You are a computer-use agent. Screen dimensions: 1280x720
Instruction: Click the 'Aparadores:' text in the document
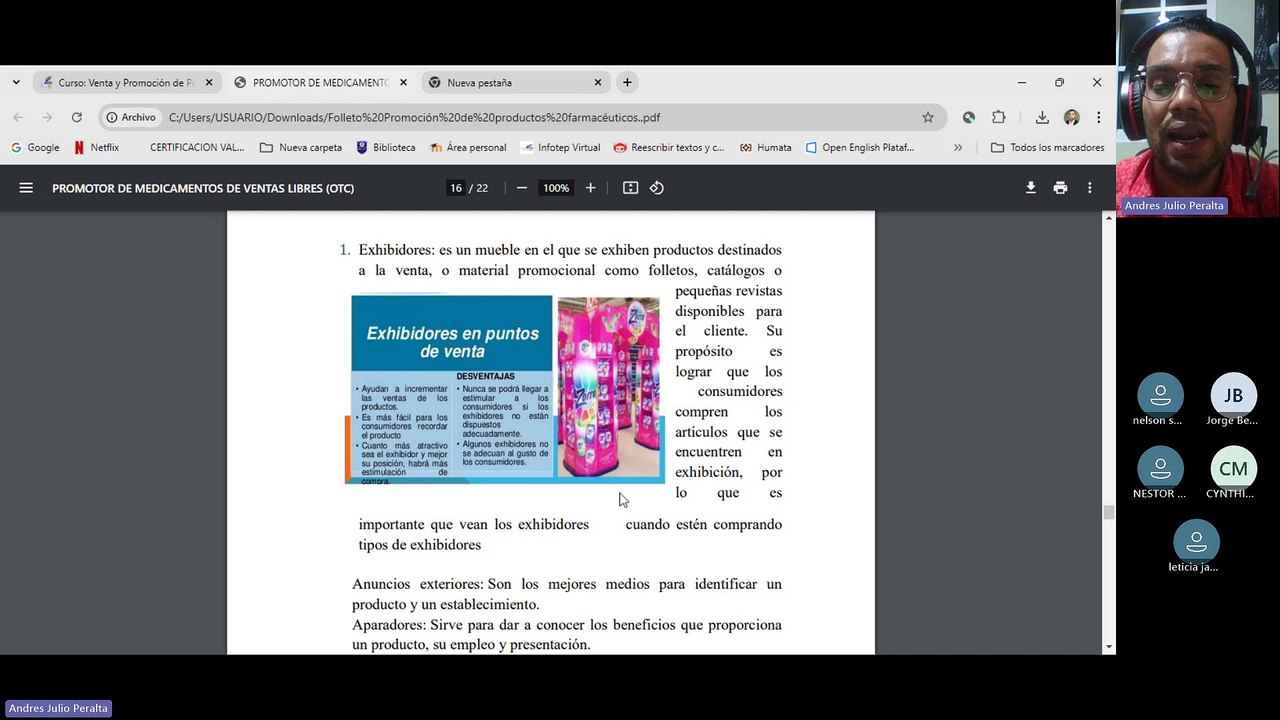[389, 625]
